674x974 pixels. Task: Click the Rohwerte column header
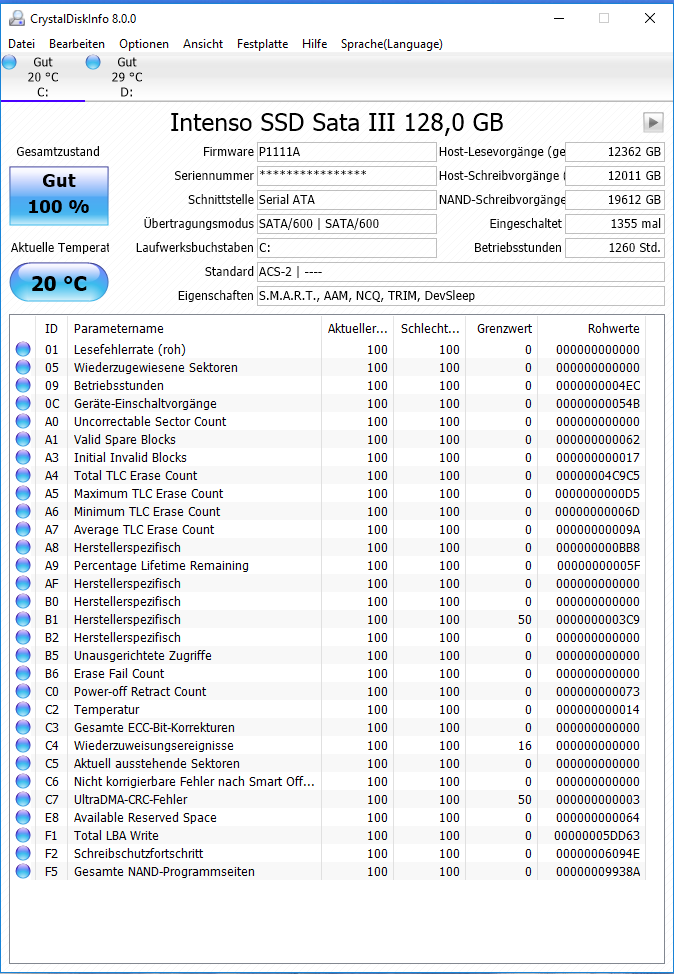pos(592,329)
